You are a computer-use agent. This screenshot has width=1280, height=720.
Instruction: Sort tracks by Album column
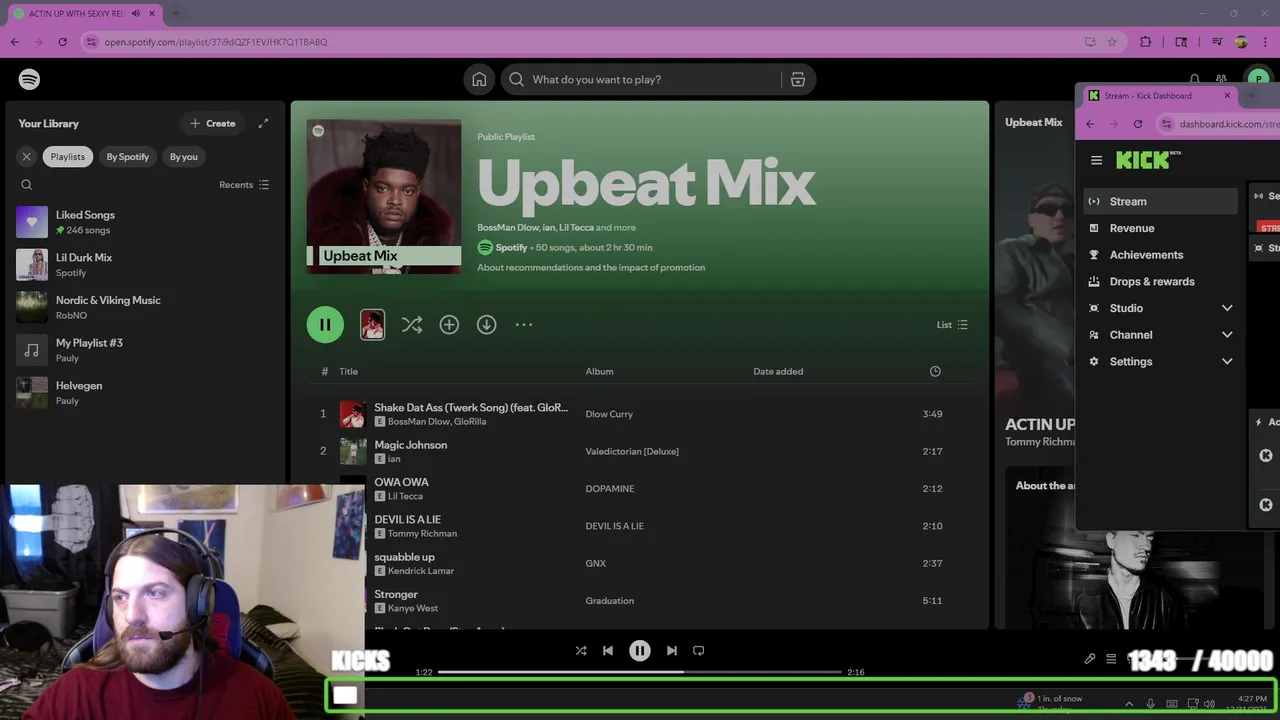pyautogui.click(x=599, y=371)
